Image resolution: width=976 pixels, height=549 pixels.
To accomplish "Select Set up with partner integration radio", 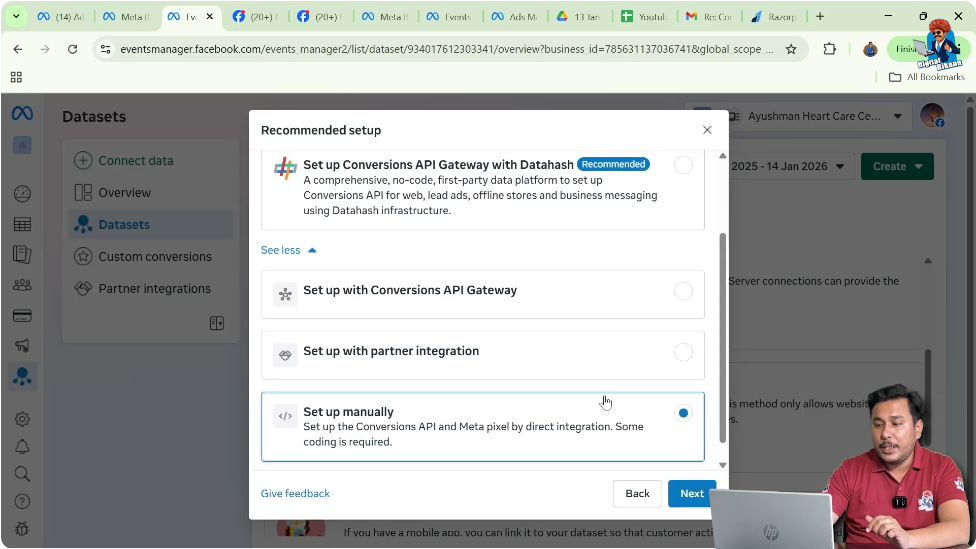I will point(683,352).
